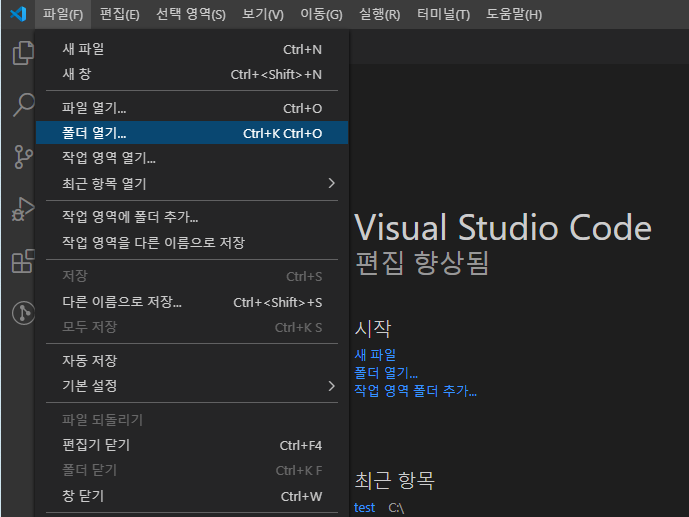Choose 새 창 menu entry
This screenshot has width=689, height=517.
192,74
